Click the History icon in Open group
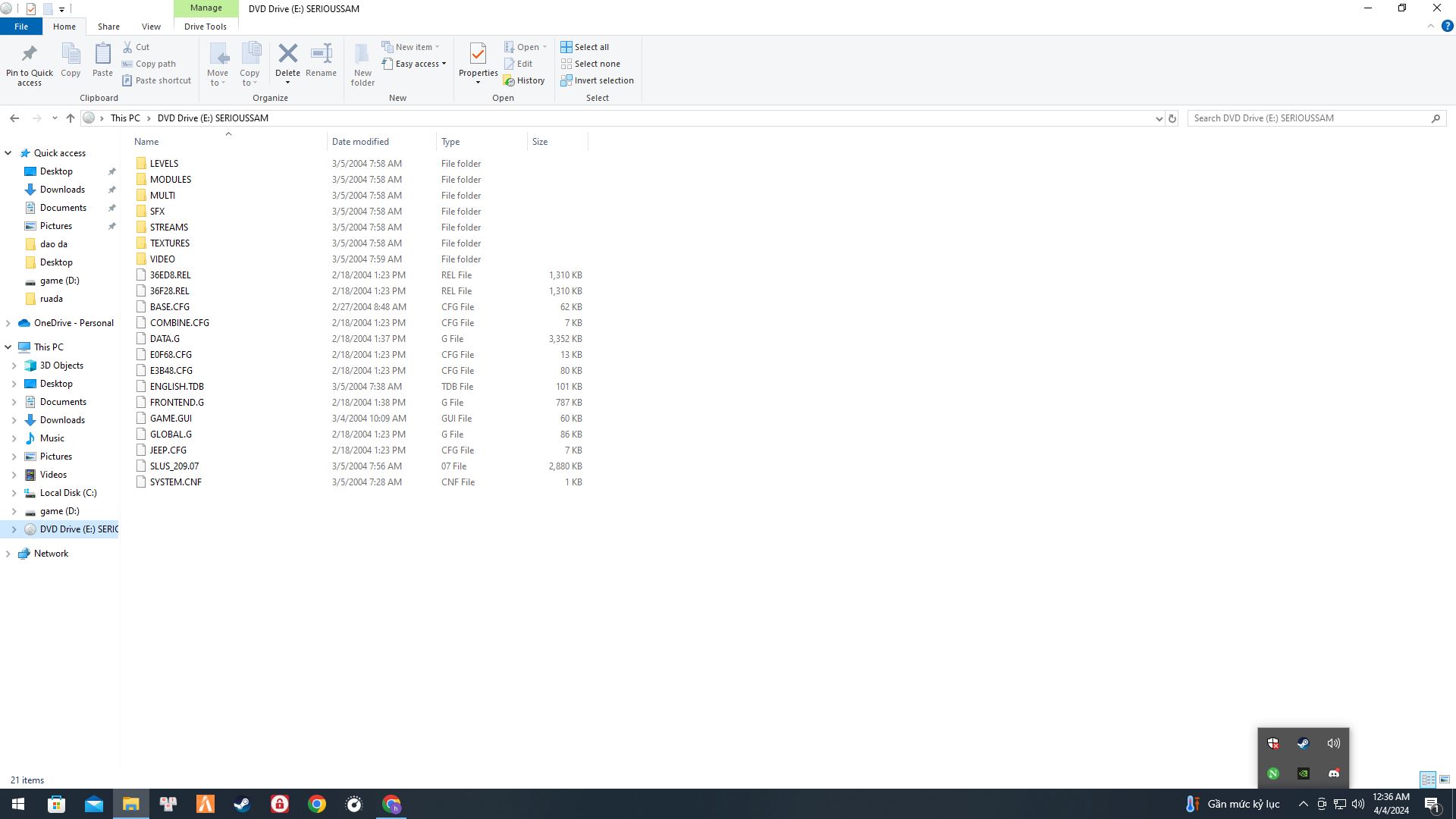The width and height of the screenshot is (1456, 819). [509, 80]
